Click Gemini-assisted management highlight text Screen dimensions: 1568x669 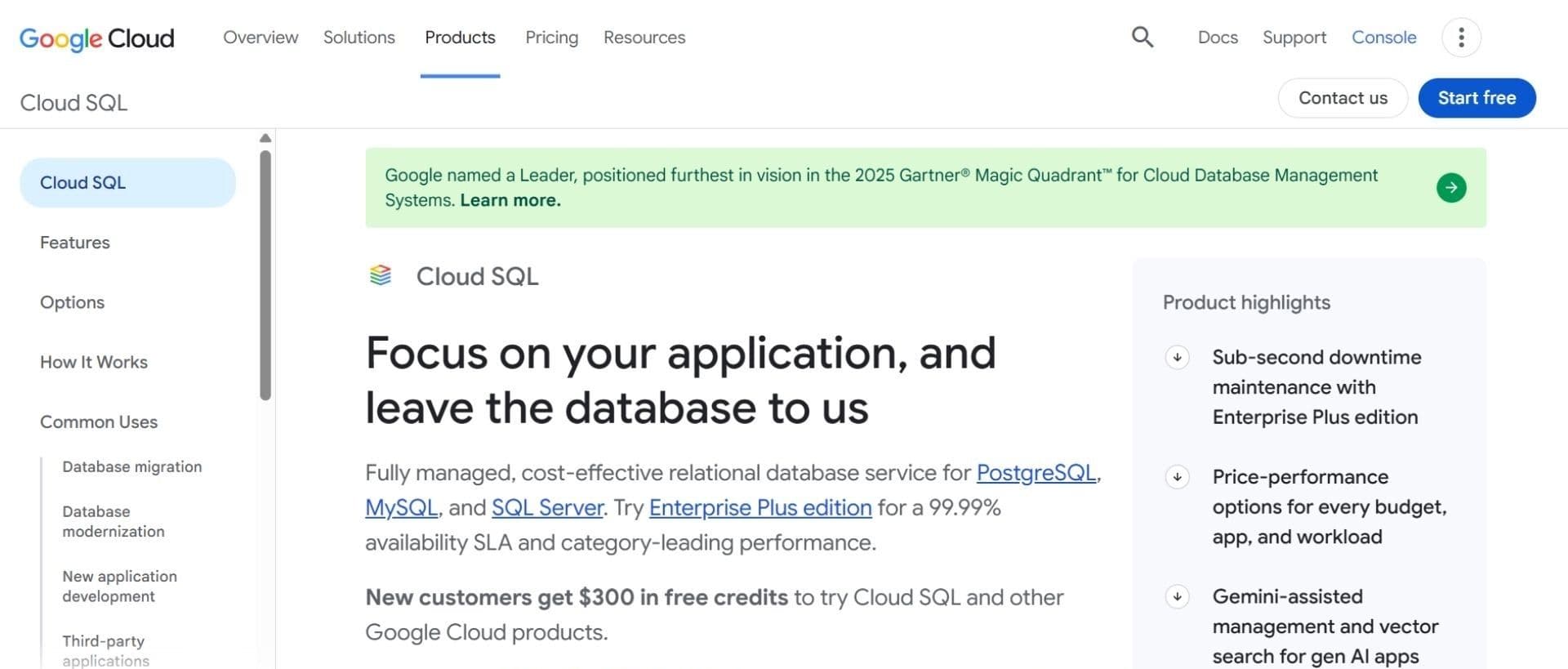[1325, 627]
